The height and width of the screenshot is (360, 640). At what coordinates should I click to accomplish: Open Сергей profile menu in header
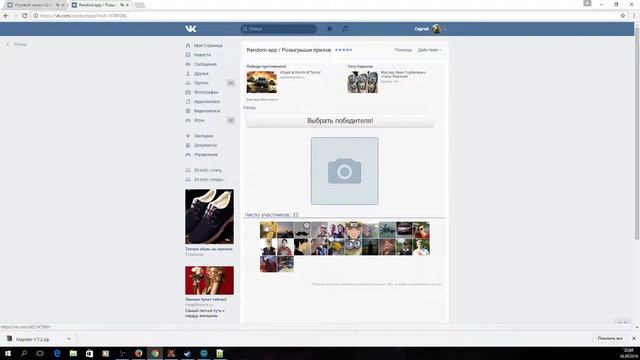point(430,29)
